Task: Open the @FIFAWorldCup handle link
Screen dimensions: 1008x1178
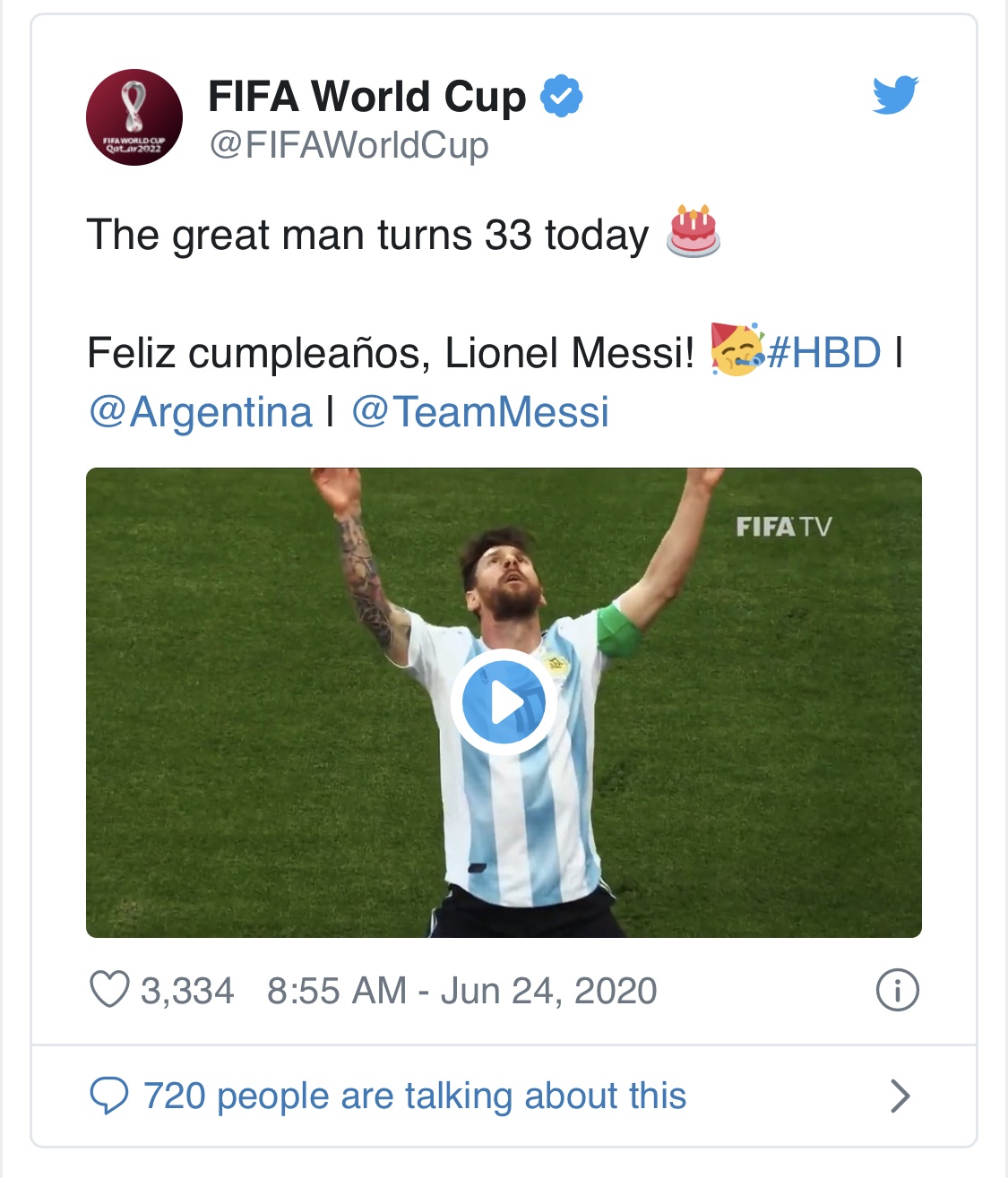Action: [349, 145]
